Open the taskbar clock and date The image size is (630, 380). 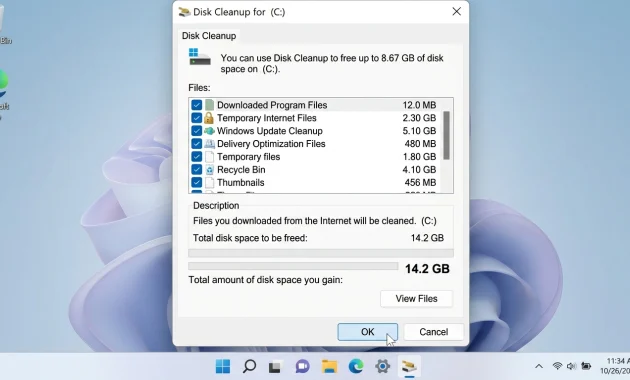pos(615,366)
